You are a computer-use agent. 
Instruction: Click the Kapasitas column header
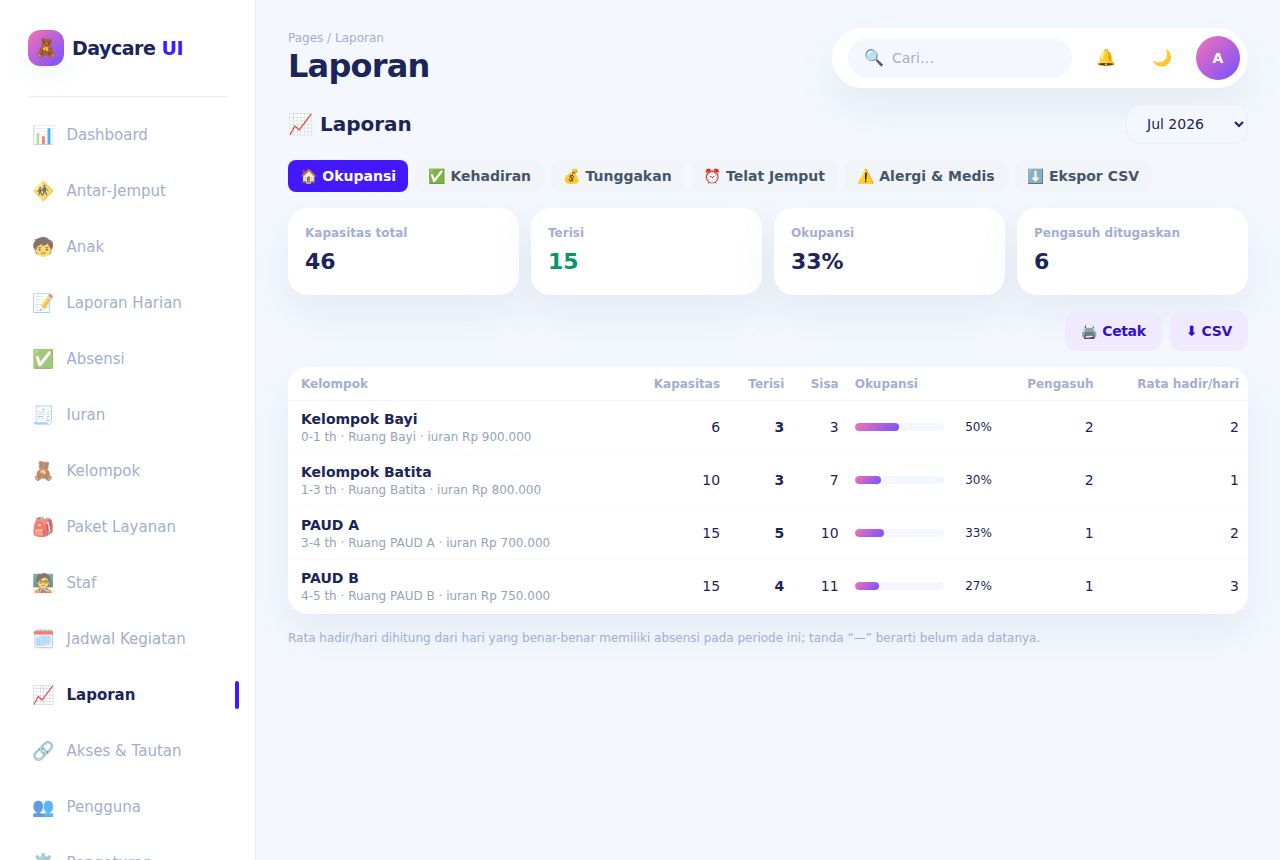click(x=687, y=384)
